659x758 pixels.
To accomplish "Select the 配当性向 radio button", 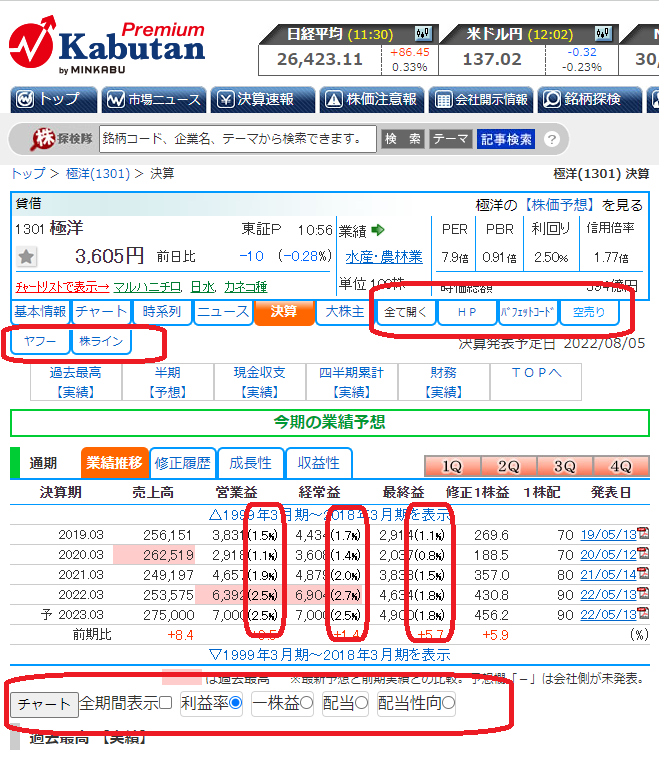I will point(448,702).
